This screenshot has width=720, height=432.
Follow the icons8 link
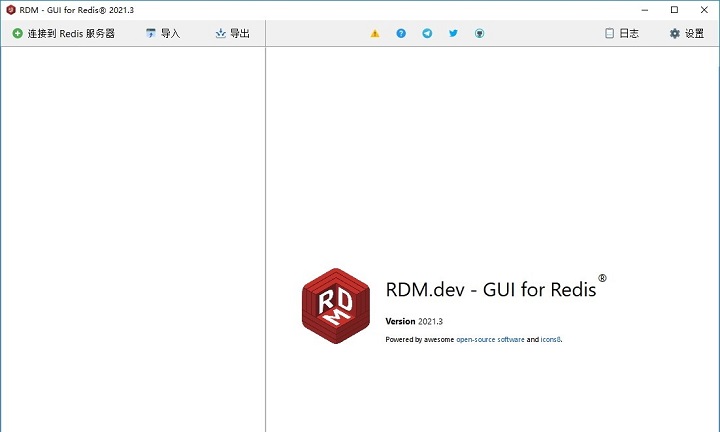551,340
